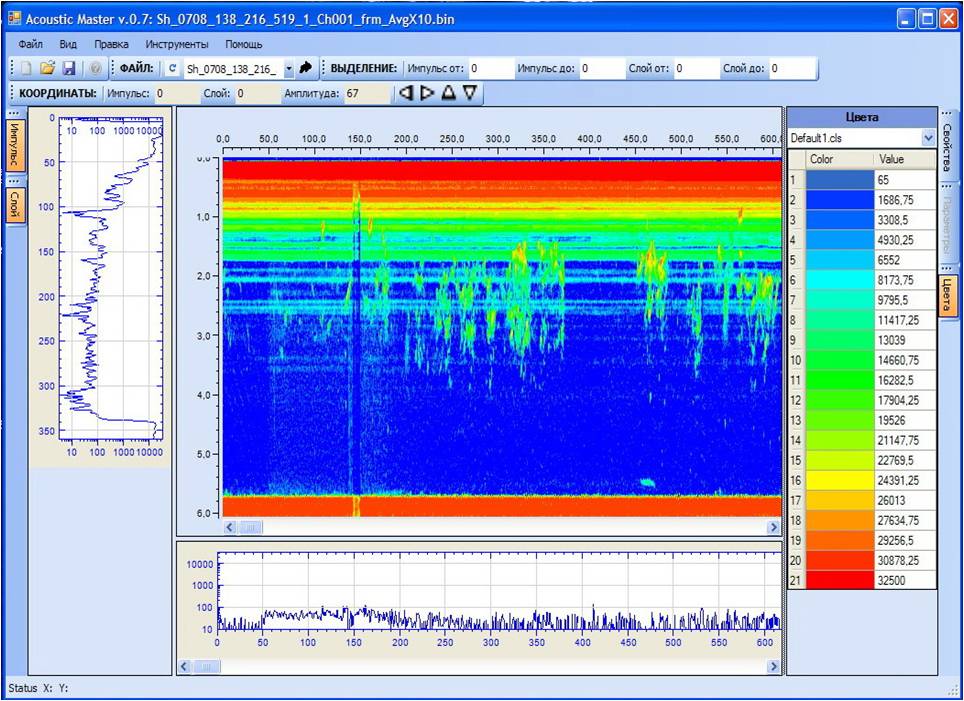Open the Инструменты menu
The image size is (964, 701).
tap(177, 45)
